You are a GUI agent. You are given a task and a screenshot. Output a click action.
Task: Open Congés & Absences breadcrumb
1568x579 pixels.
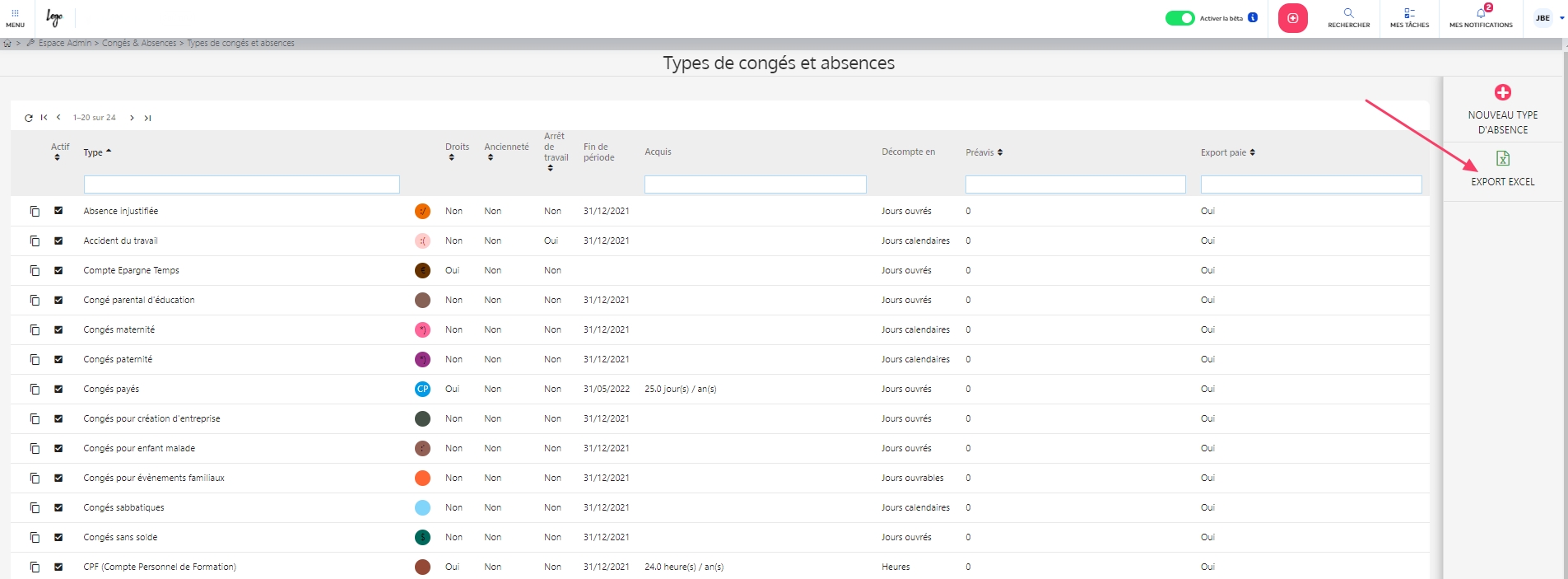139,44
